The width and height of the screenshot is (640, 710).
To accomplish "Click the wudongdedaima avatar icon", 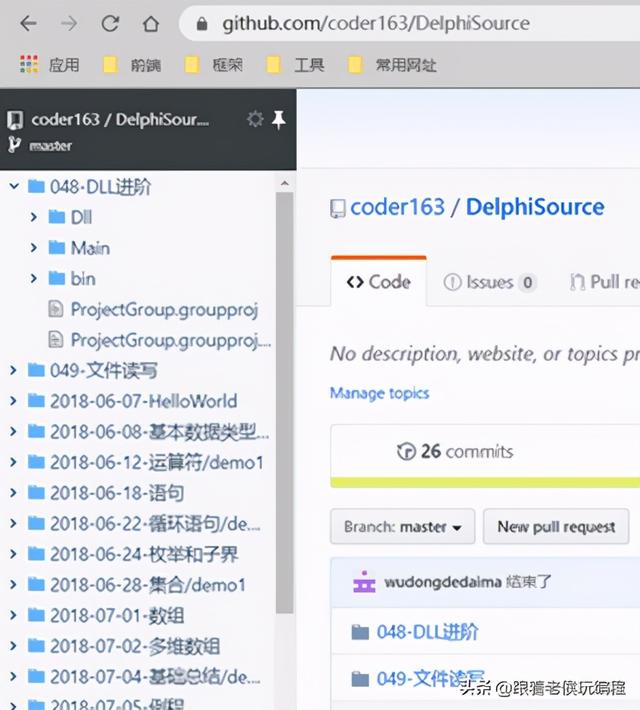I will coord(364,581).
